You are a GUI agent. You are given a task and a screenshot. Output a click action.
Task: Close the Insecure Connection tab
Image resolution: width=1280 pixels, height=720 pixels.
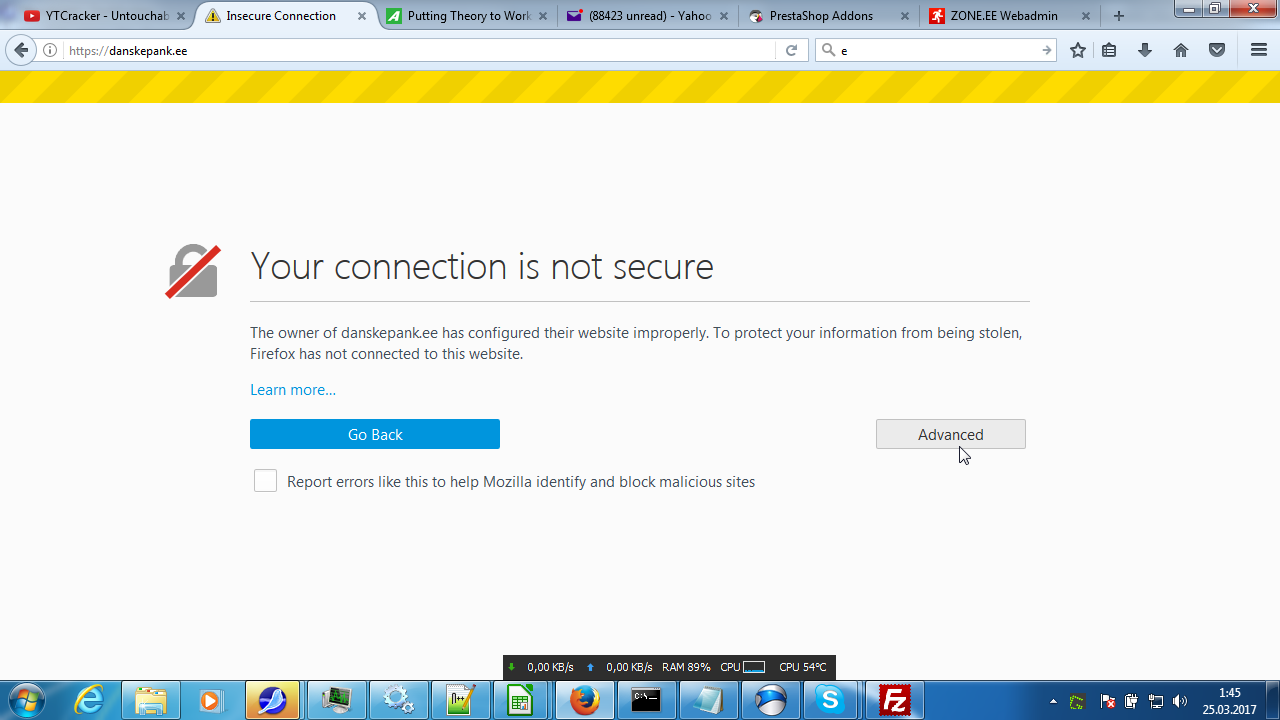362,16
